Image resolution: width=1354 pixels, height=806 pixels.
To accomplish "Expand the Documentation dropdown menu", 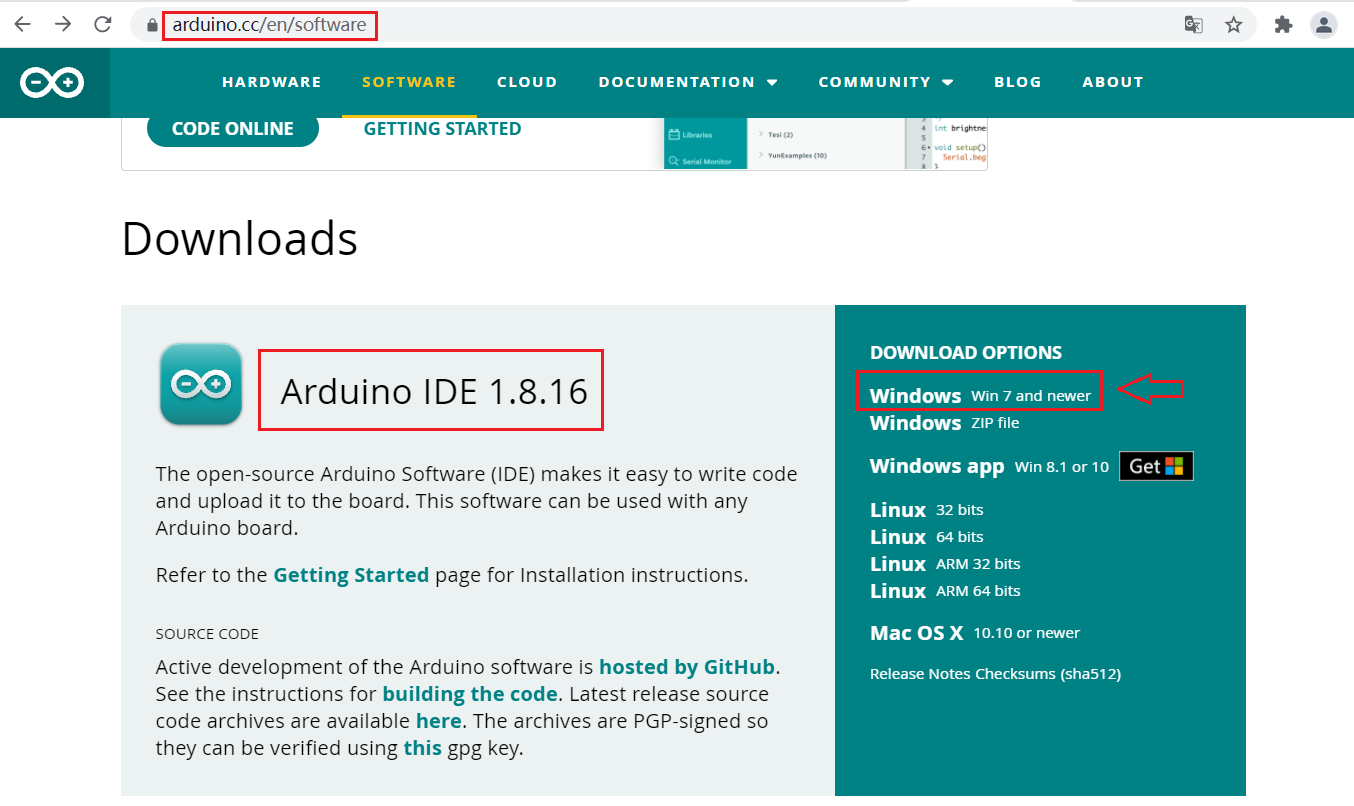I will point(688,82).
